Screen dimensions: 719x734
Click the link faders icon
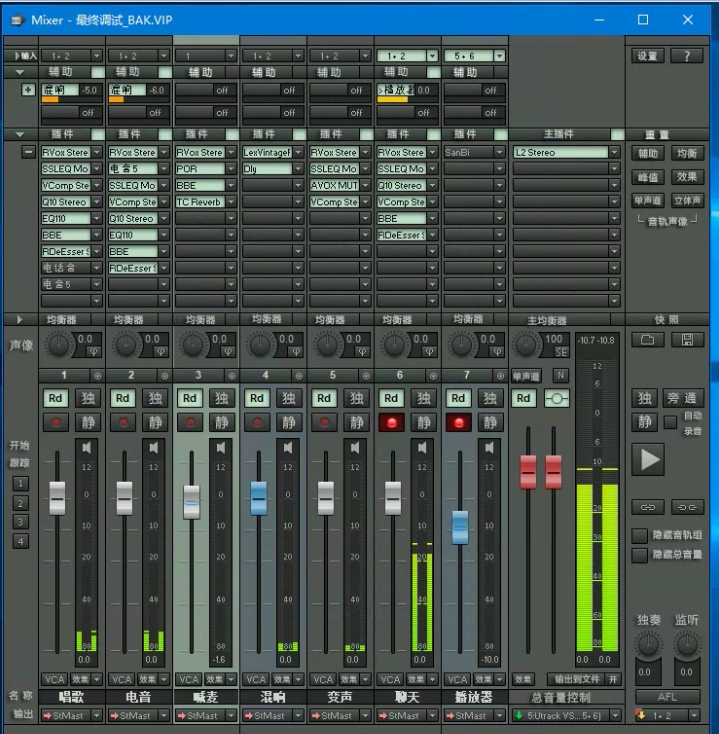[647, 507]
